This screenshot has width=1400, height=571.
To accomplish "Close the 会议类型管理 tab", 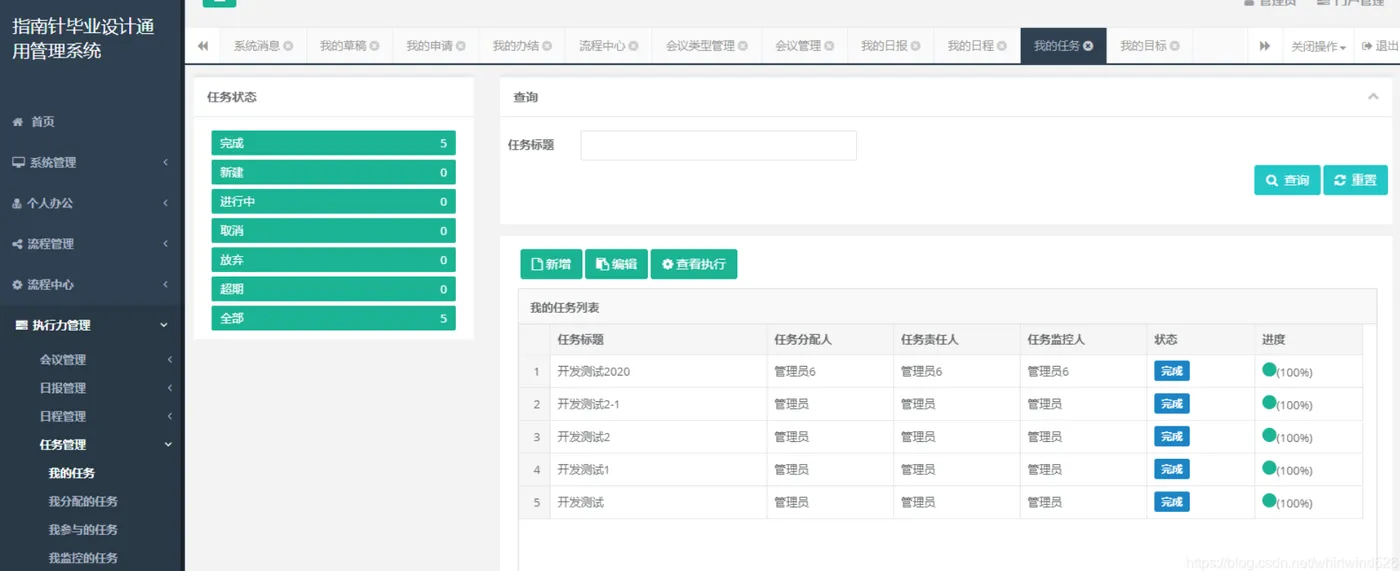I will 743,46.
